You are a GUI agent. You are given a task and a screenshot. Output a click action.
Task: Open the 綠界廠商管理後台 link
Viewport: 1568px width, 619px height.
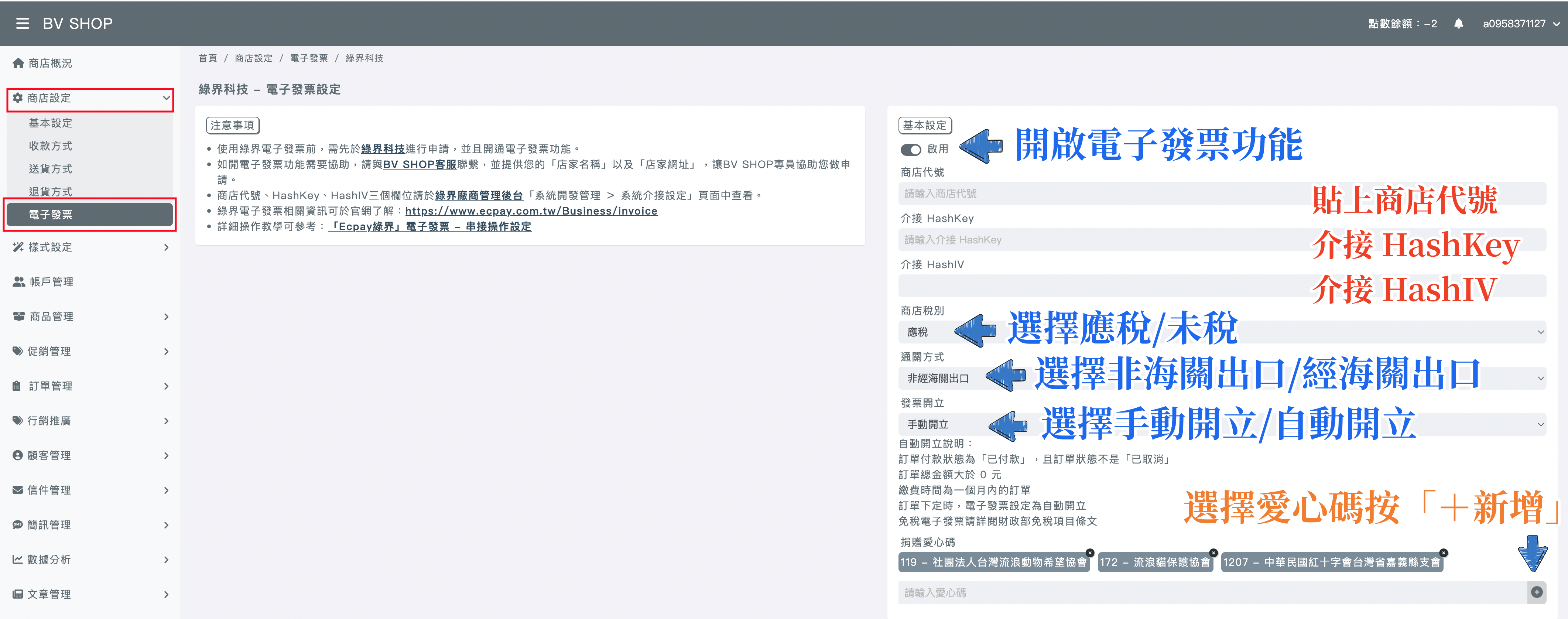point(479,195)
